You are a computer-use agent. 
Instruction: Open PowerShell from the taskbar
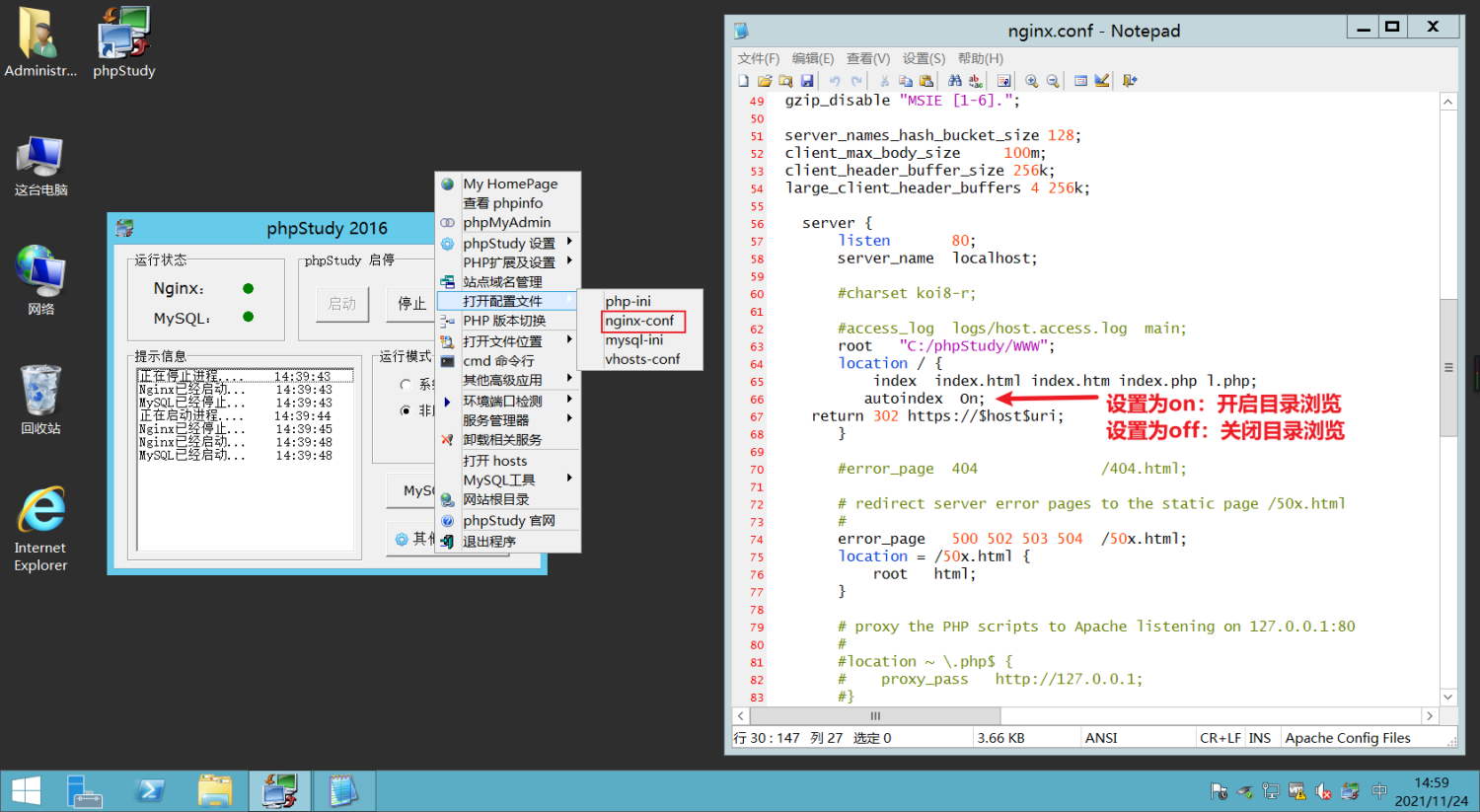[150, 791]
